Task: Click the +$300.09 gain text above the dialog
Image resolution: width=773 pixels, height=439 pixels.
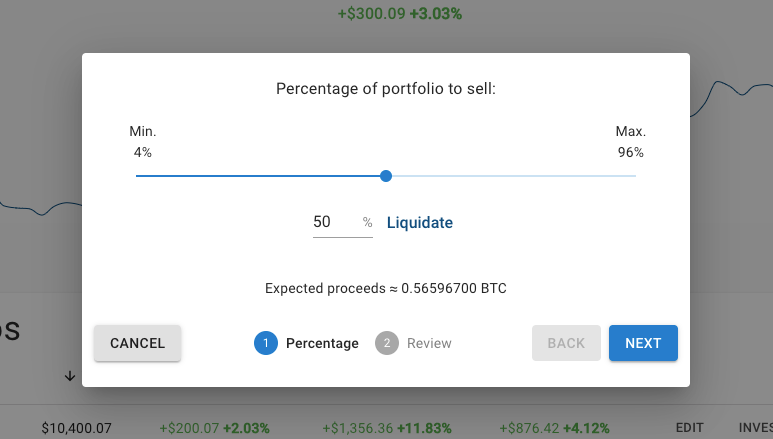Action: click(371, 14)
